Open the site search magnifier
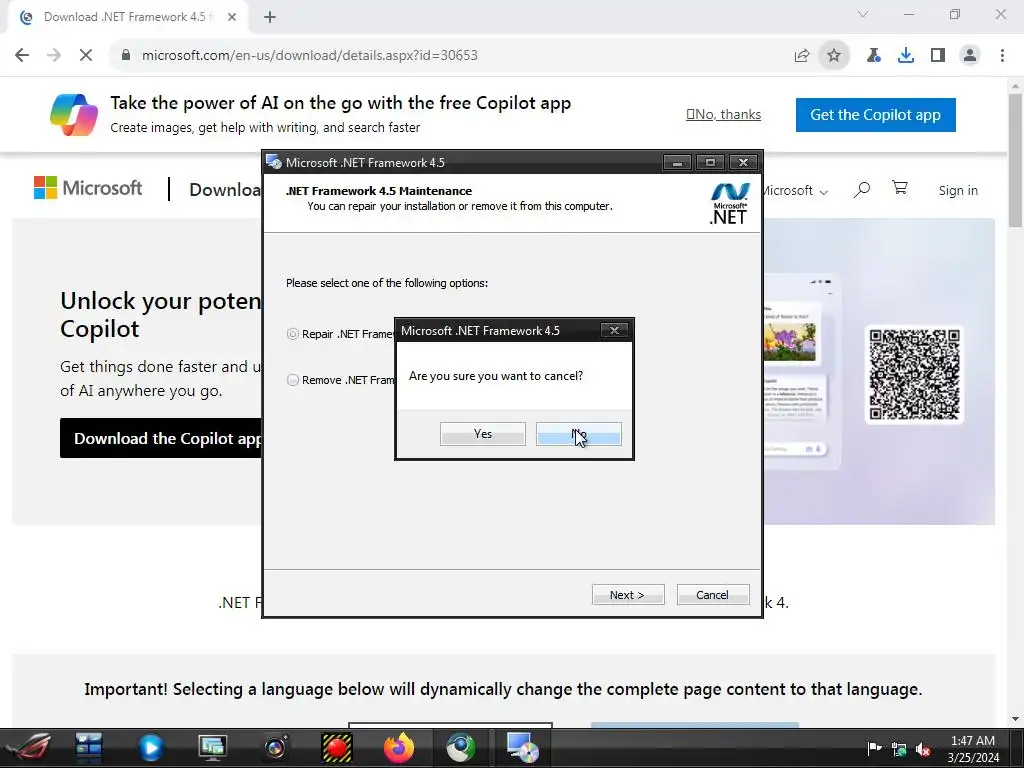 [x=862, y=190]
